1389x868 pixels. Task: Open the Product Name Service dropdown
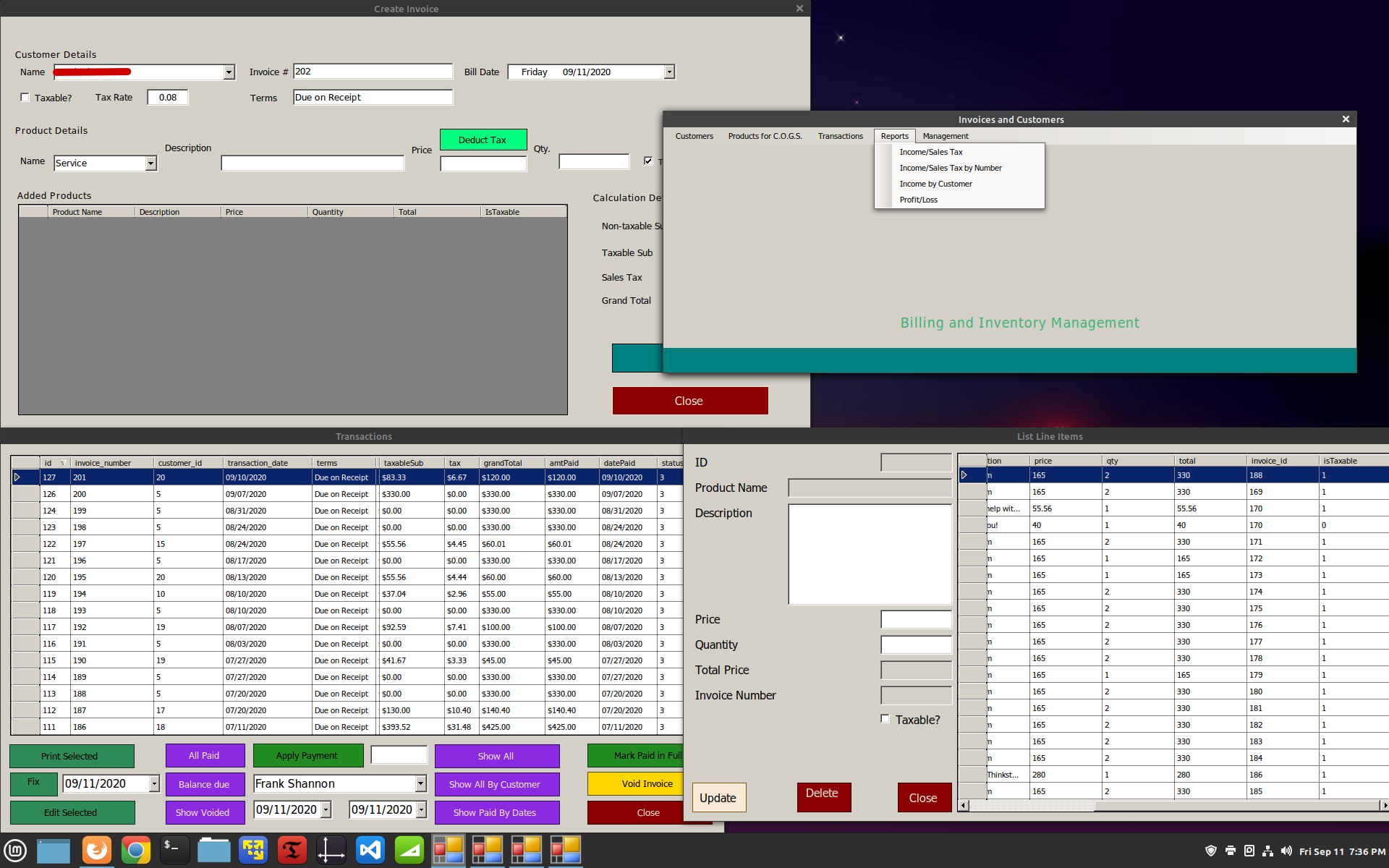150,163
